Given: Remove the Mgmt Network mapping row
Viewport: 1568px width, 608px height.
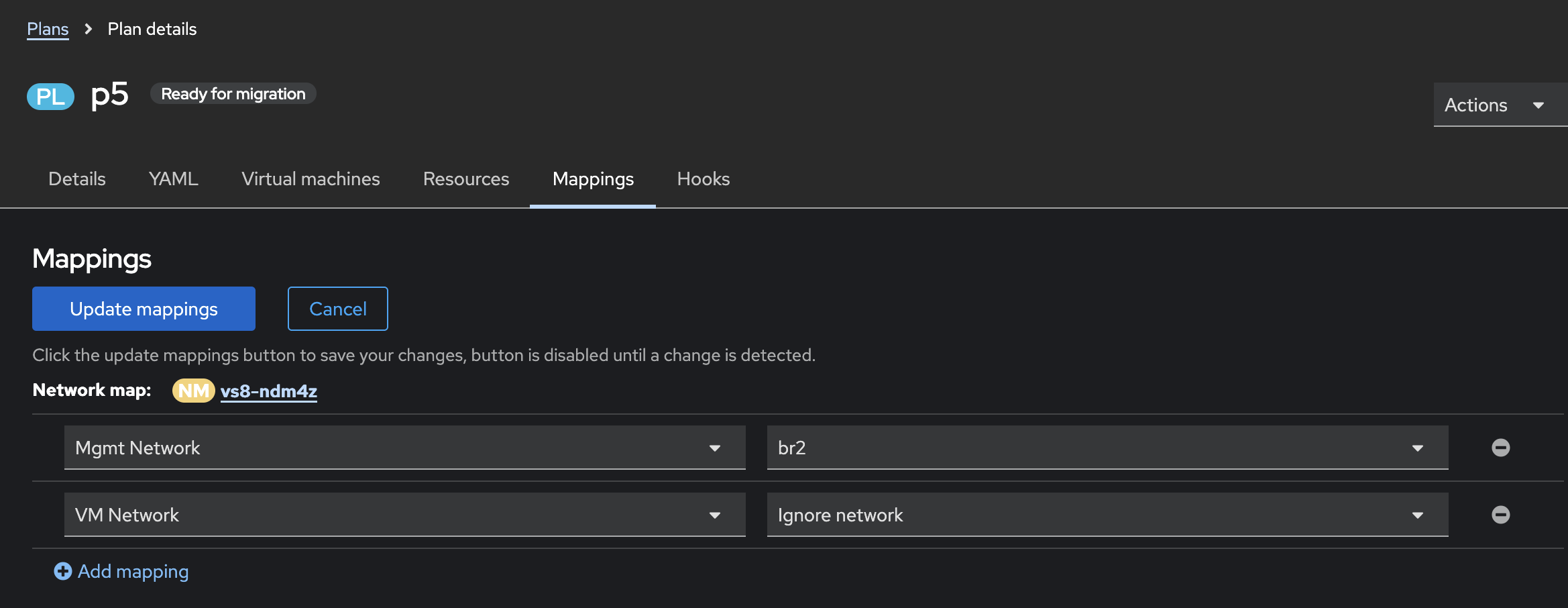Looking at the screenshot, I should [x=1500, y=448].
